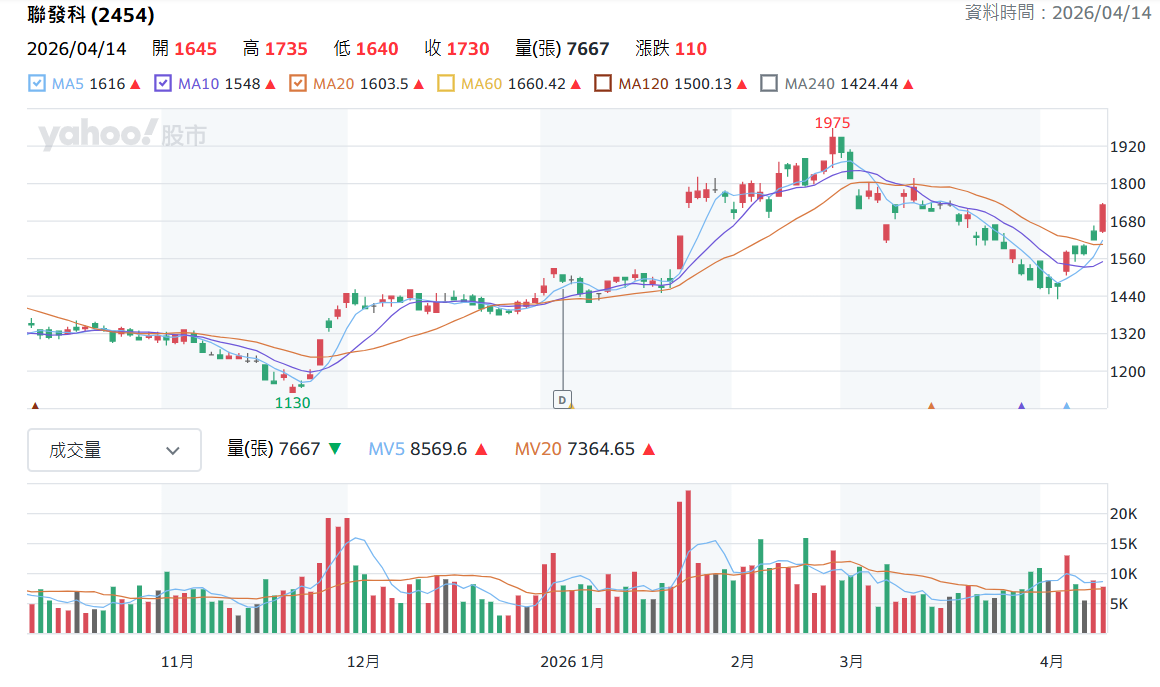
Task: Check the MA240 moving average box
Action: point(769,84)
